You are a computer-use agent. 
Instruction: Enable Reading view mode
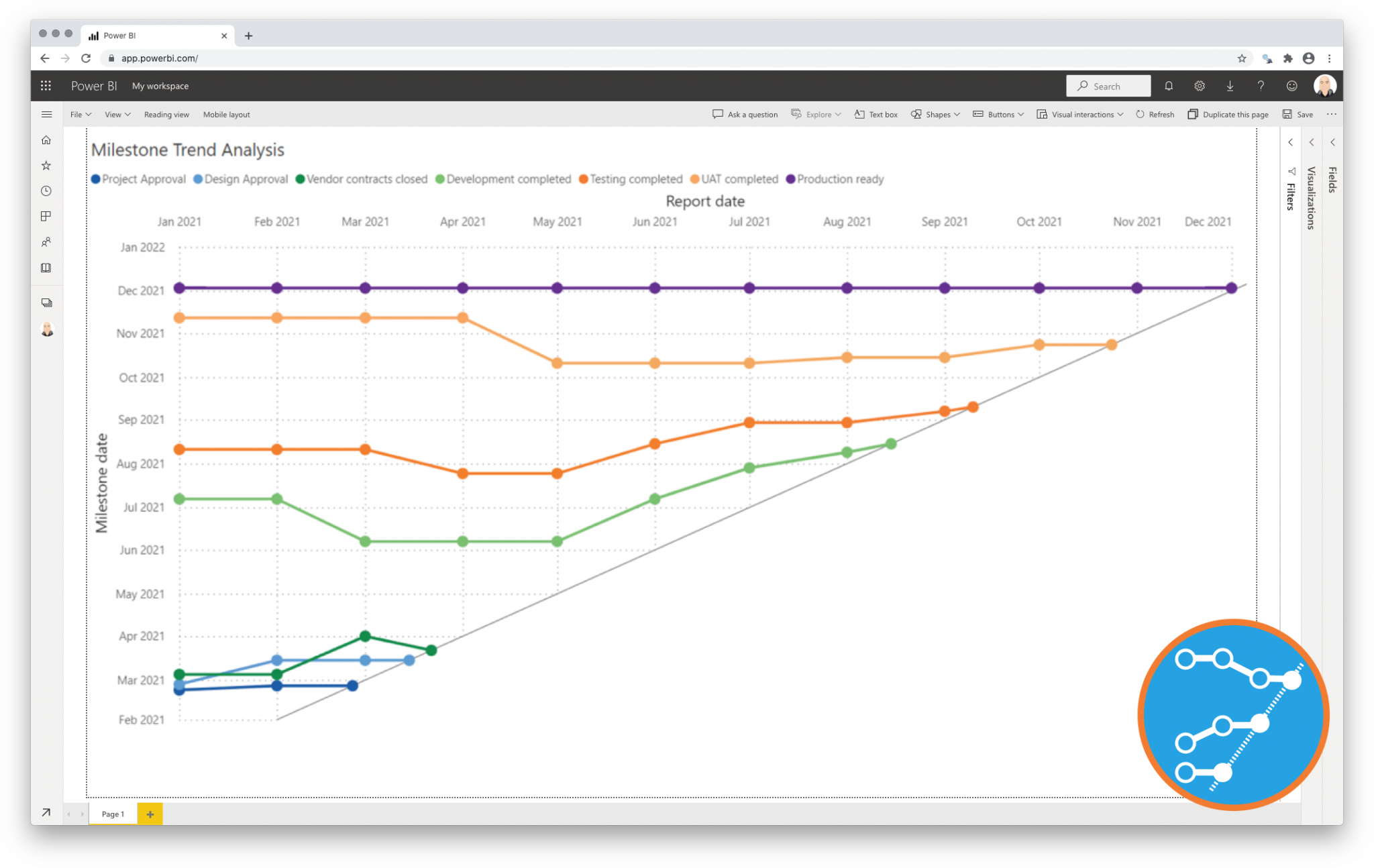click(x=165, y=114)
